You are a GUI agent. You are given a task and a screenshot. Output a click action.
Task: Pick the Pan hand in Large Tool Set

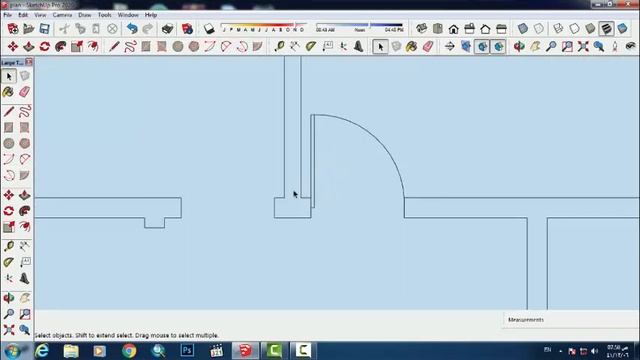24,298
